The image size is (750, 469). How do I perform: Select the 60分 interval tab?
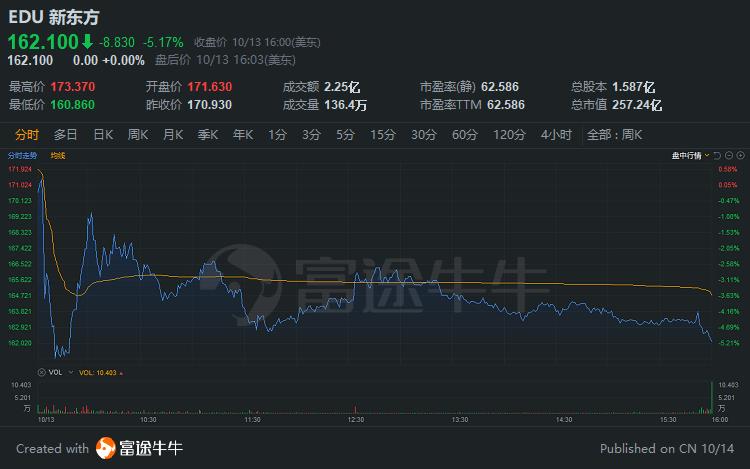tap(464, 135)
